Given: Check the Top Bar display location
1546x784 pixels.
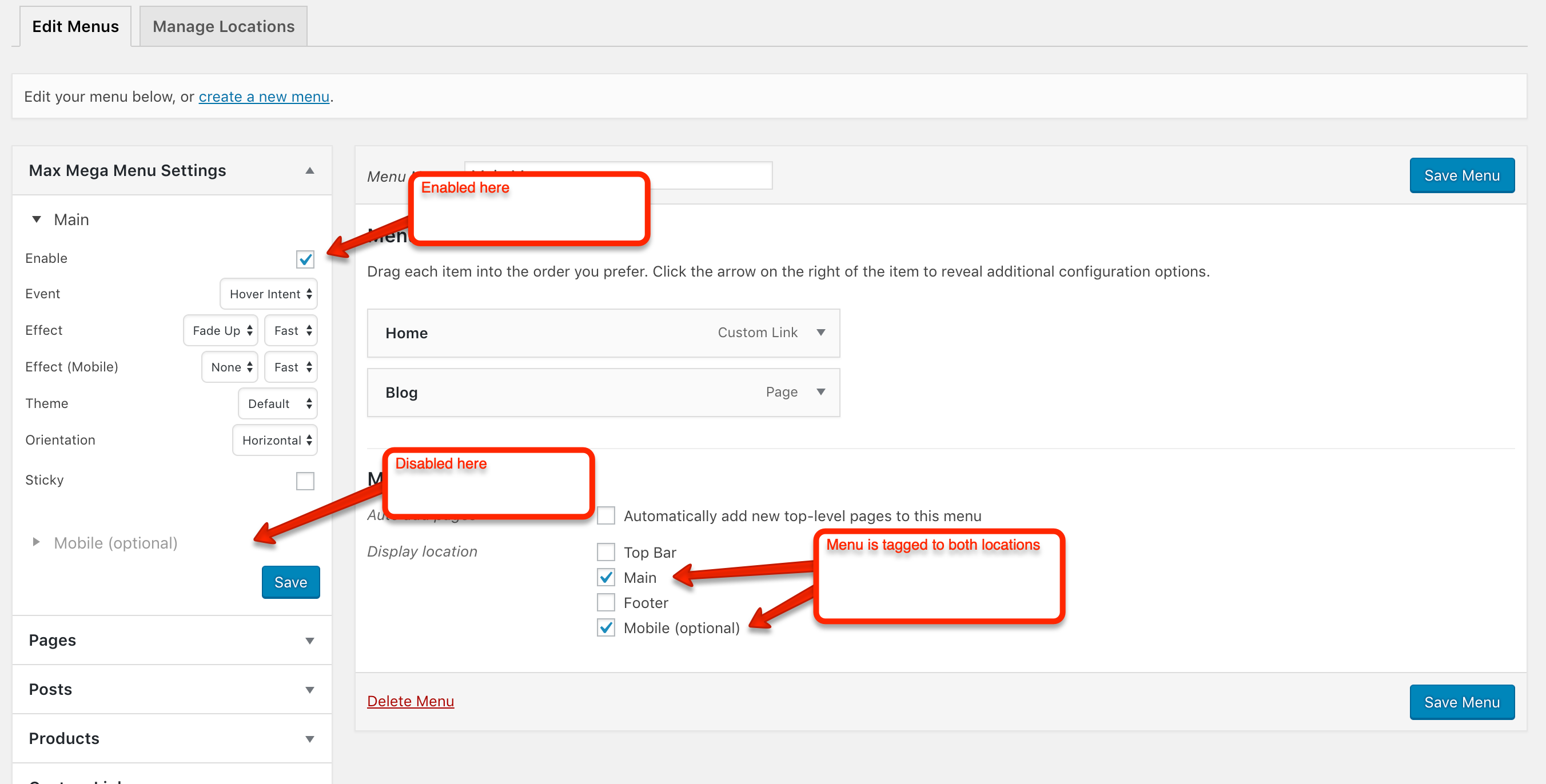Looking at the screenshot, I should tap(605, 552).
